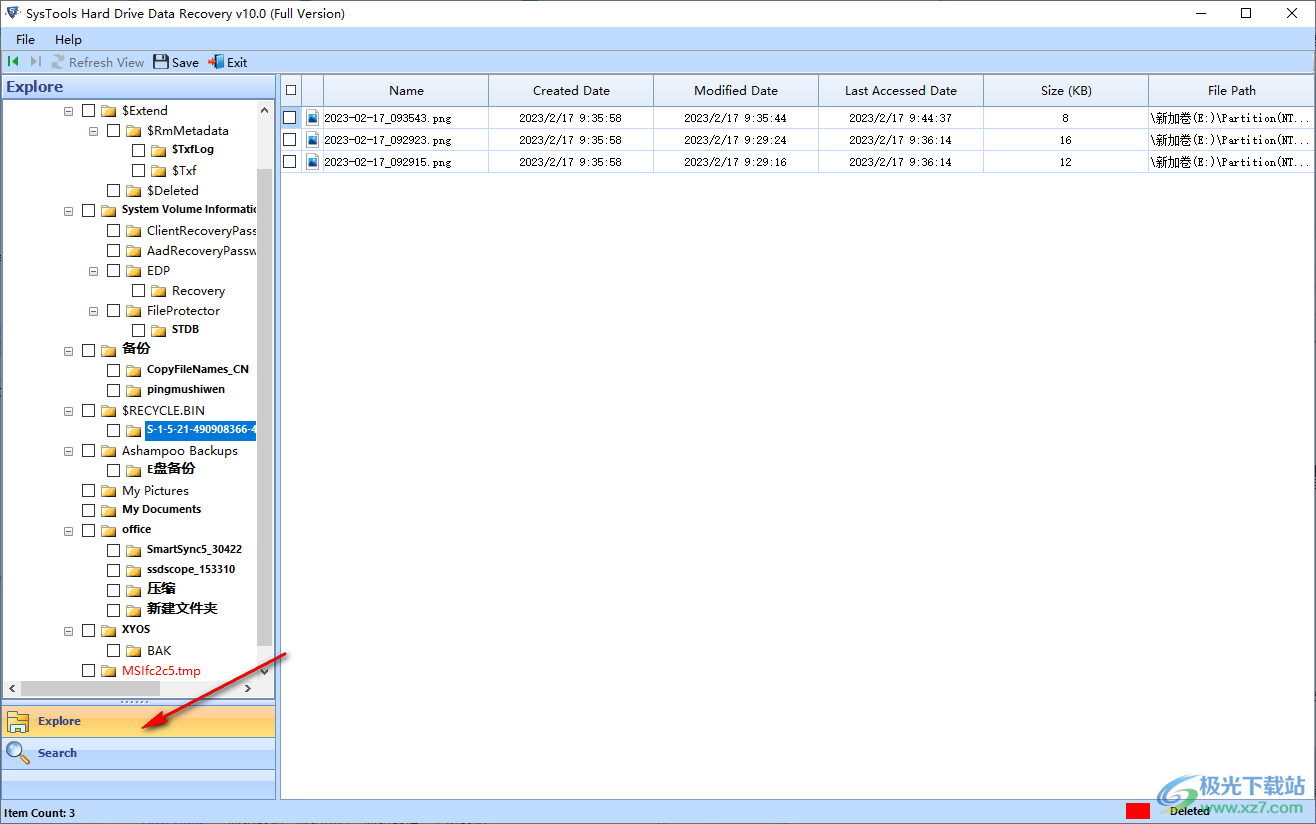Sort by Last Accessed Date column header
This screenshot has height=824, width=1316.
[901, 90]
